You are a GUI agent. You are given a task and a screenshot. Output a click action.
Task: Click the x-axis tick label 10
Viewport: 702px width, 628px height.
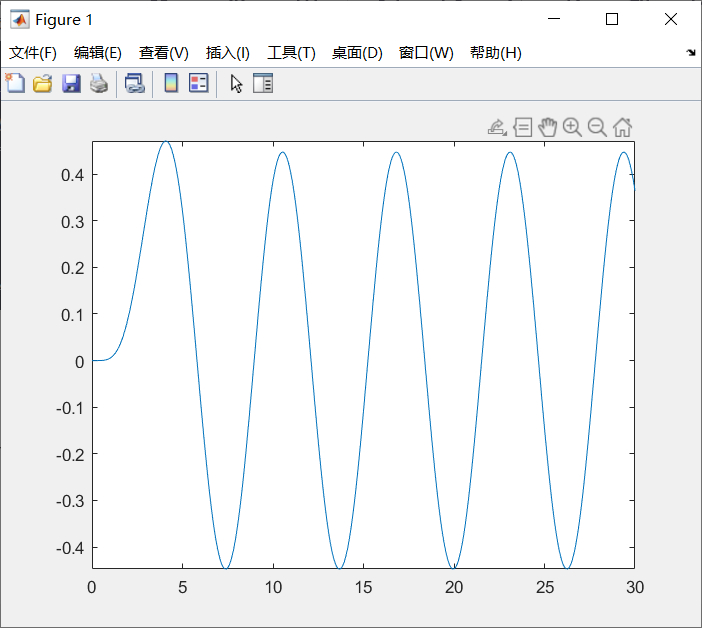pos(273,587)
